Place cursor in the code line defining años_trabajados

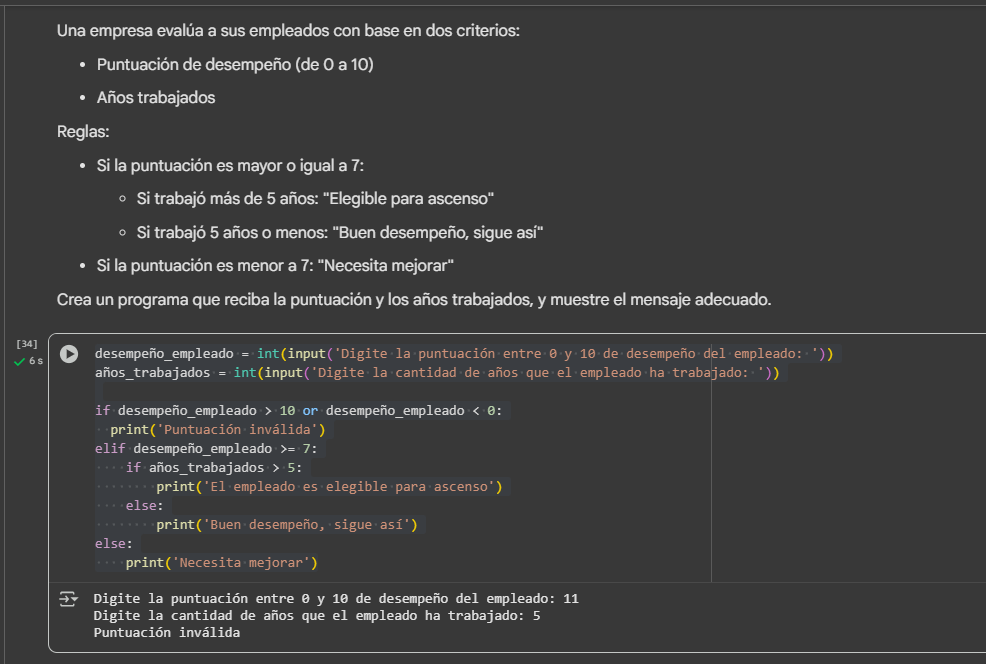tap(437, 373)
